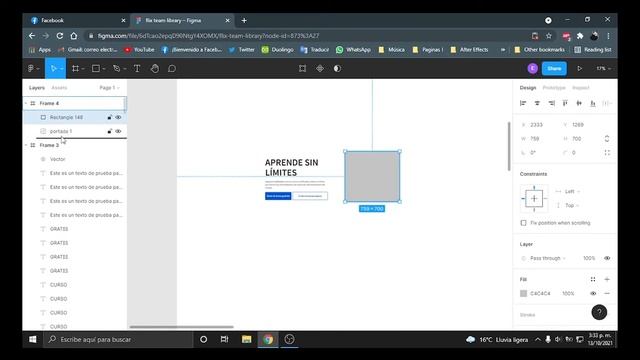Viewport: 640px width, 360px height.
Task: Open the help button
Action: click(x=599, y=312)
